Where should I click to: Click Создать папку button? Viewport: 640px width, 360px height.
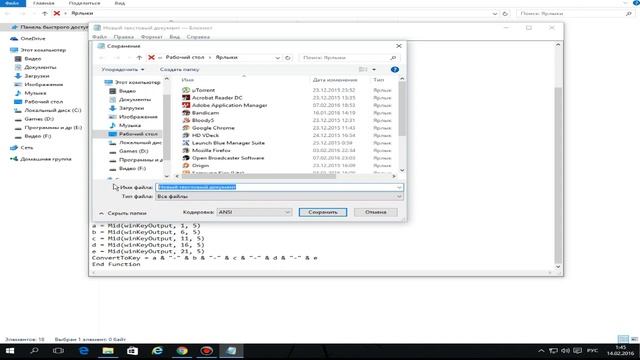(x=180, y=70)
